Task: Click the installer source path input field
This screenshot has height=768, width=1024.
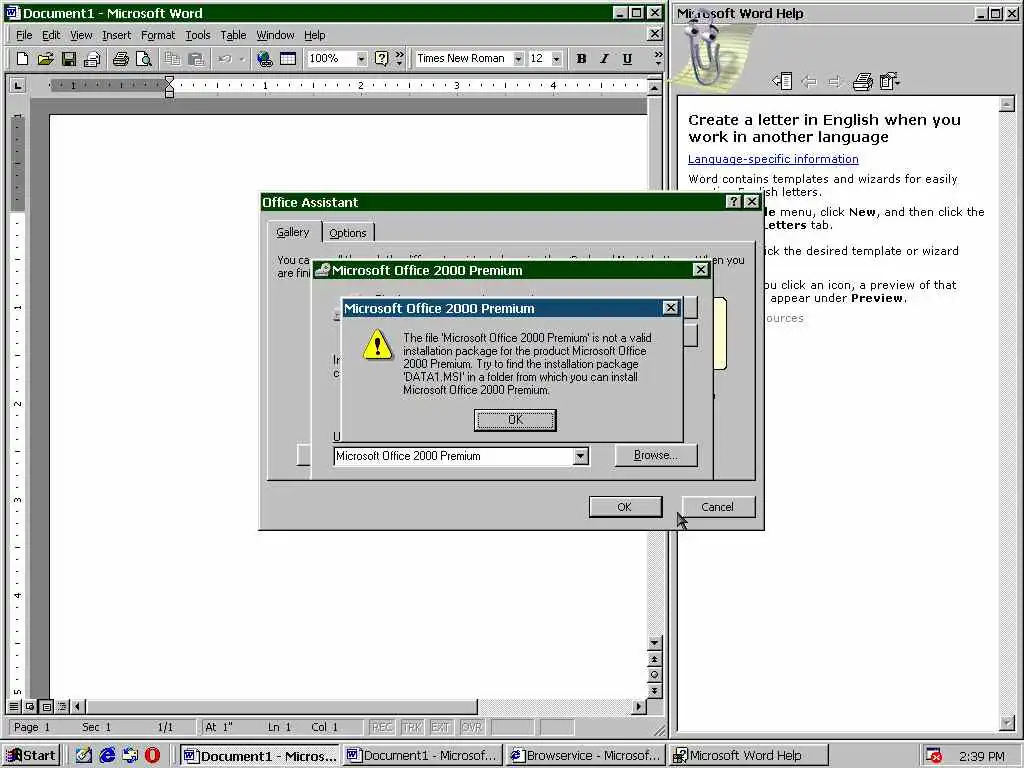Action: pos(454,456)
